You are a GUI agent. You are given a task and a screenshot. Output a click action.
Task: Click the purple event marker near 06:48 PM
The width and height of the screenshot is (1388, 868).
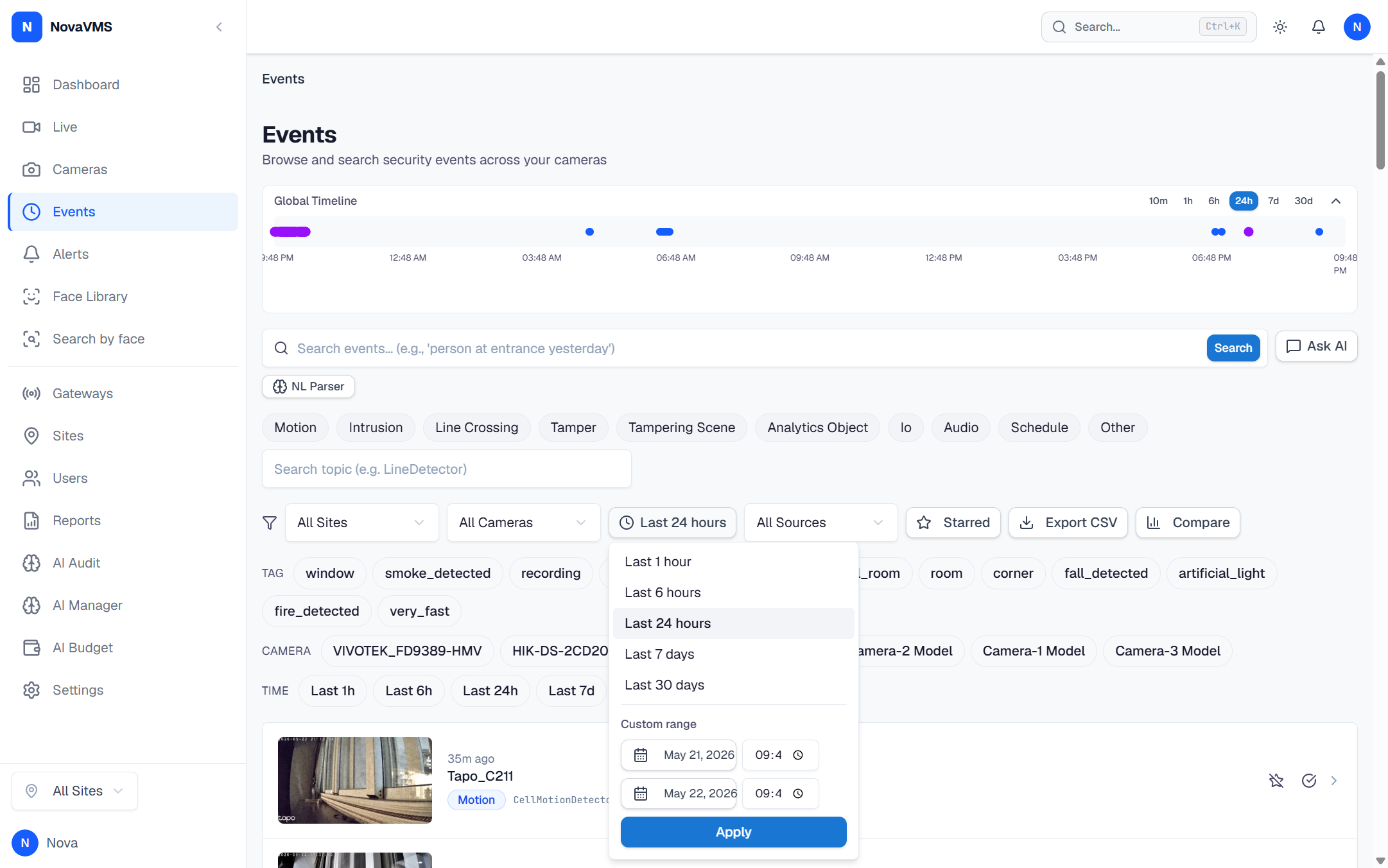pos(1249,232)
